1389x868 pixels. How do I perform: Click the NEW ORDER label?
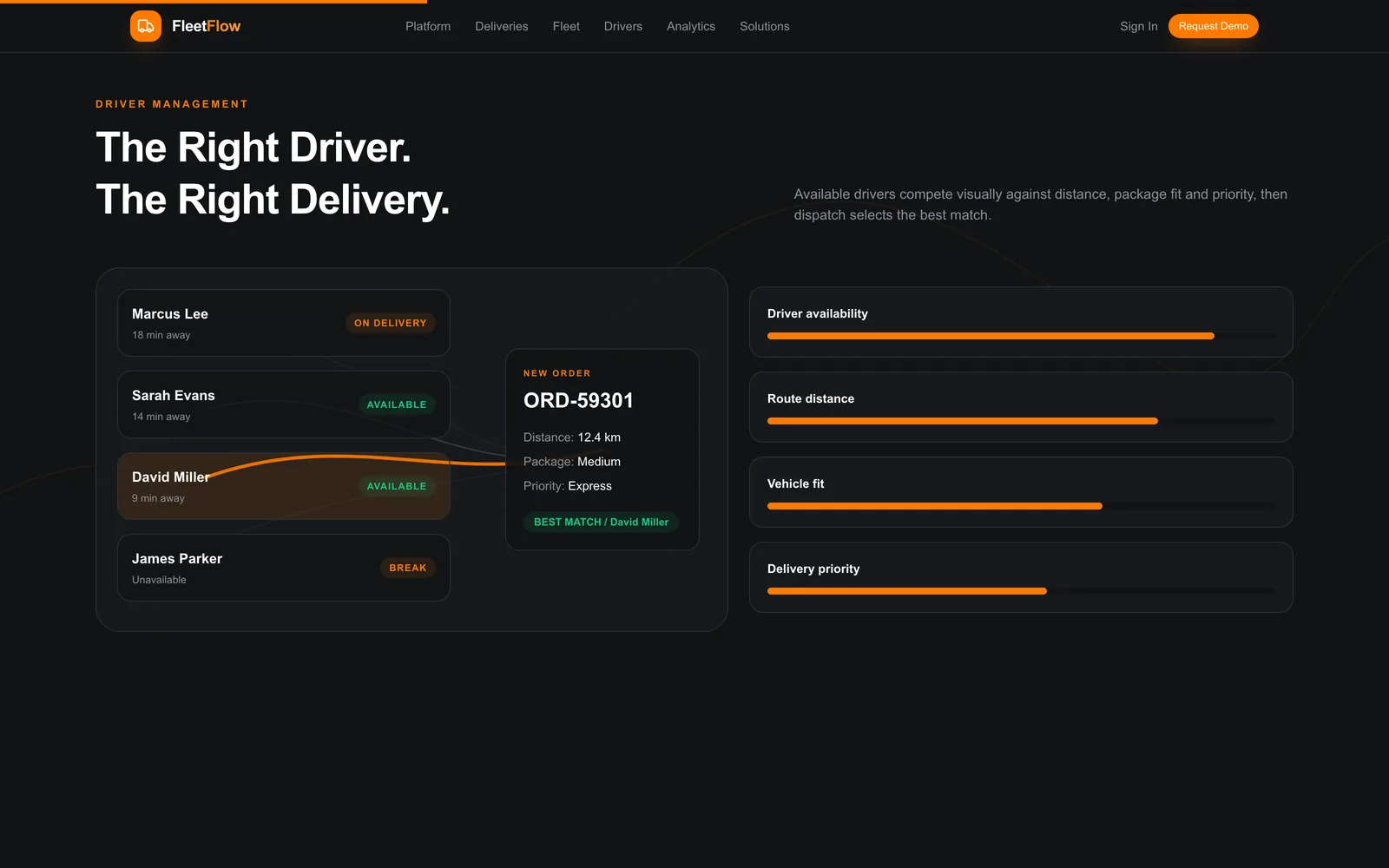[x=557, y=373]
